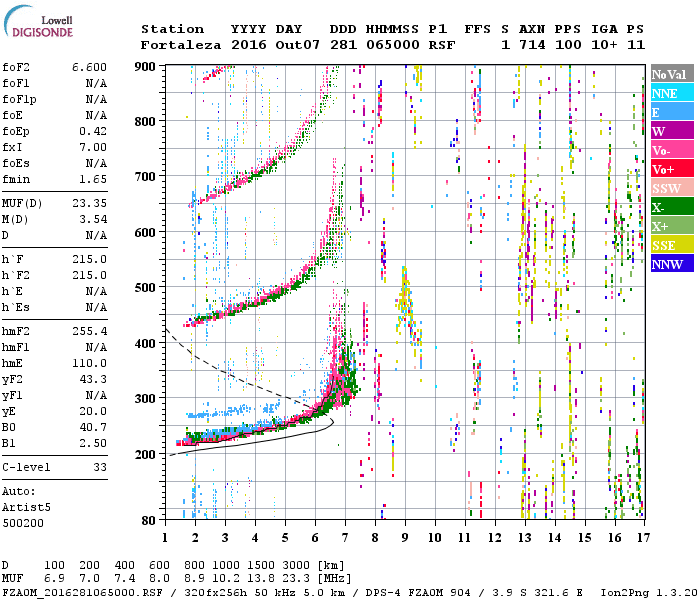Click the IGA value 10+
Viewport: 700px width, 600px height.
click(604, 45)
